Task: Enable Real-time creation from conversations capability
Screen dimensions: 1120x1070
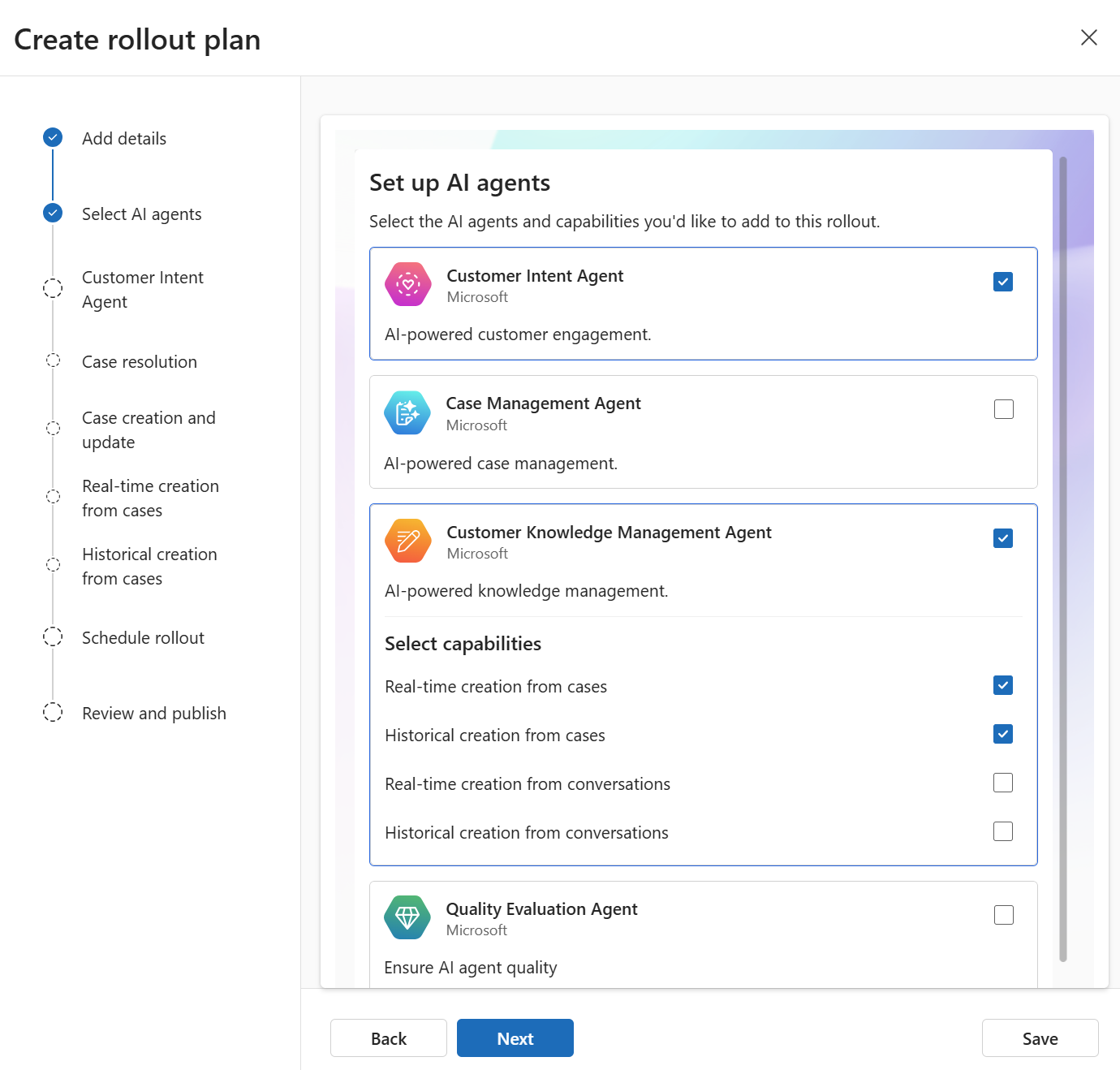Action: (x=1003, y=783)
